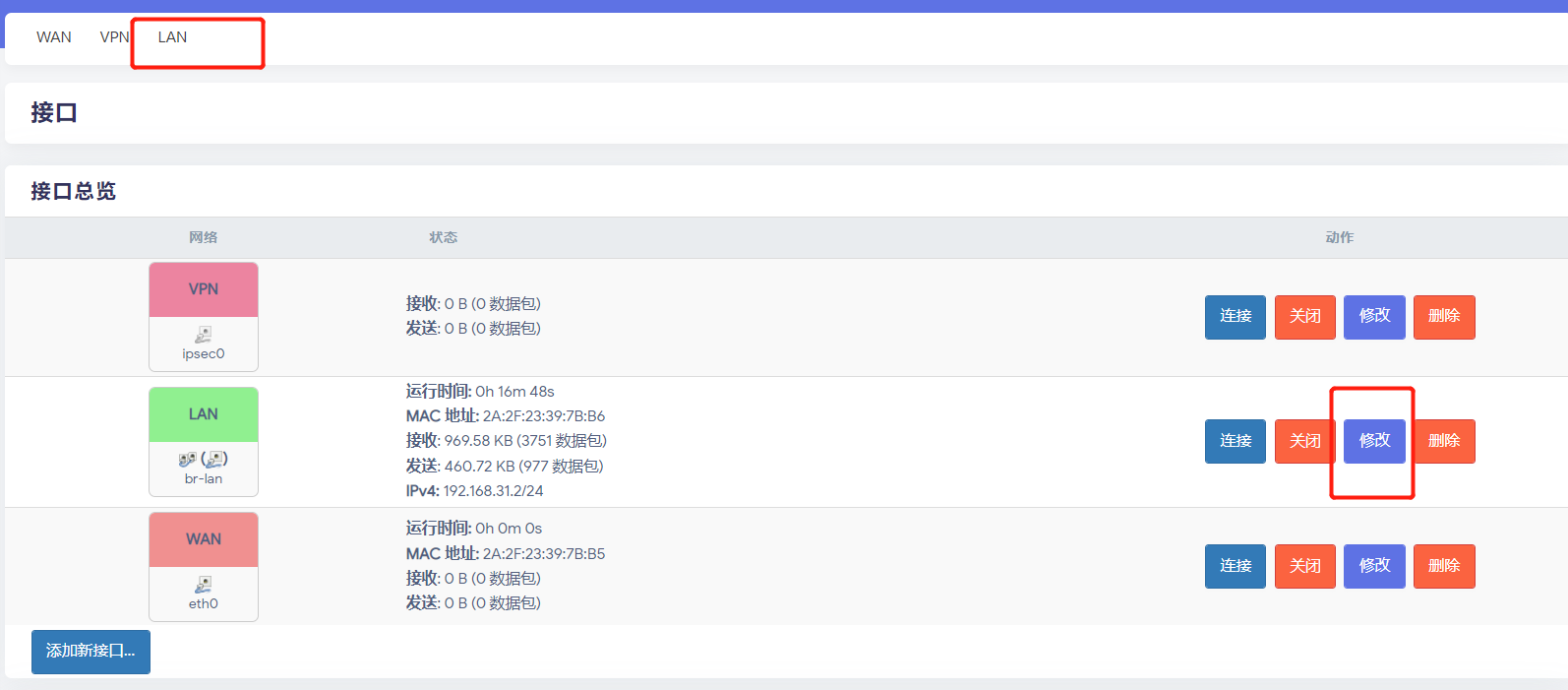Viewport: 1568px width, 690px height.
Task: Click the ipsec0 interface icon
Action: tap(204, 335)
